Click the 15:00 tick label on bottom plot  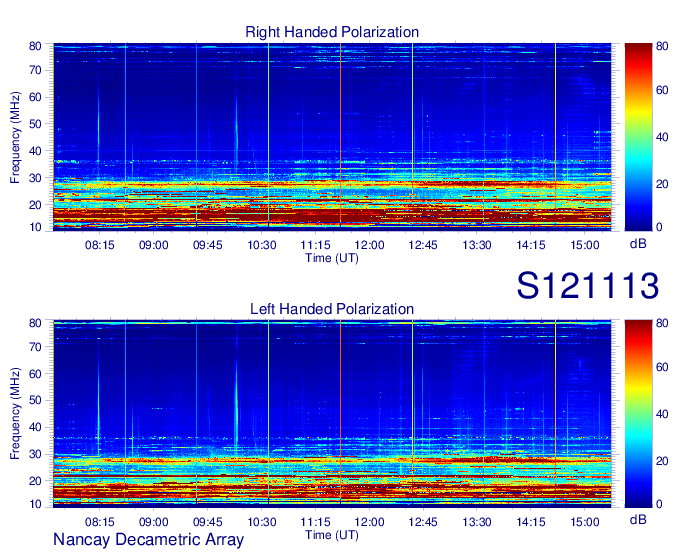pos(585,522)
